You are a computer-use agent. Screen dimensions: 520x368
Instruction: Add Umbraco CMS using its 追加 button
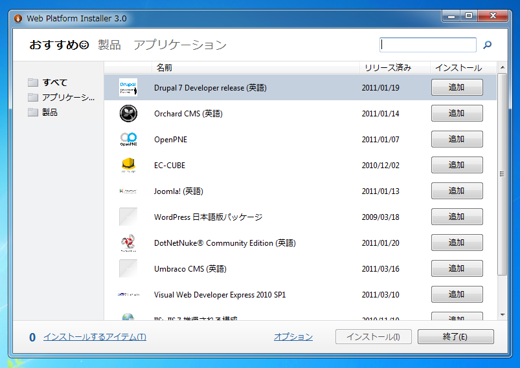pos(457,268)
